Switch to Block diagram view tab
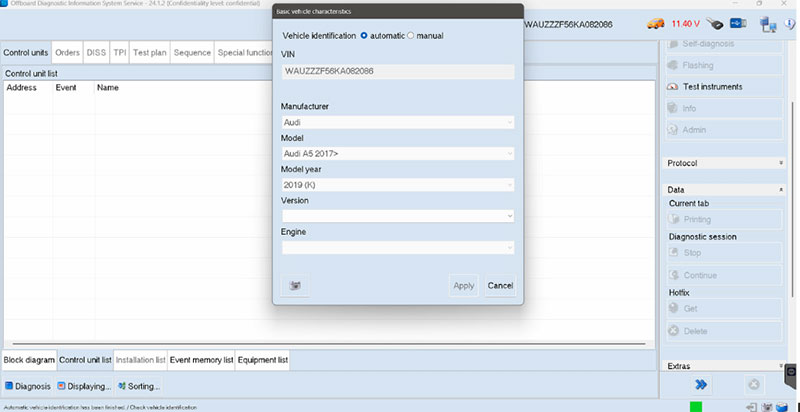800x412 pixels. click(x=29, y=360)
